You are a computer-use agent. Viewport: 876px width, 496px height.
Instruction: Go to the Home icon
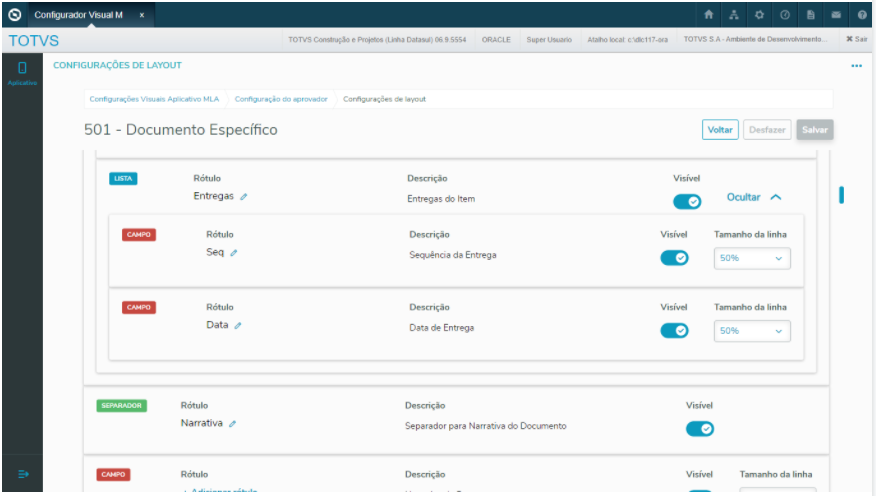pyautogui.click(x=708, y=15)
